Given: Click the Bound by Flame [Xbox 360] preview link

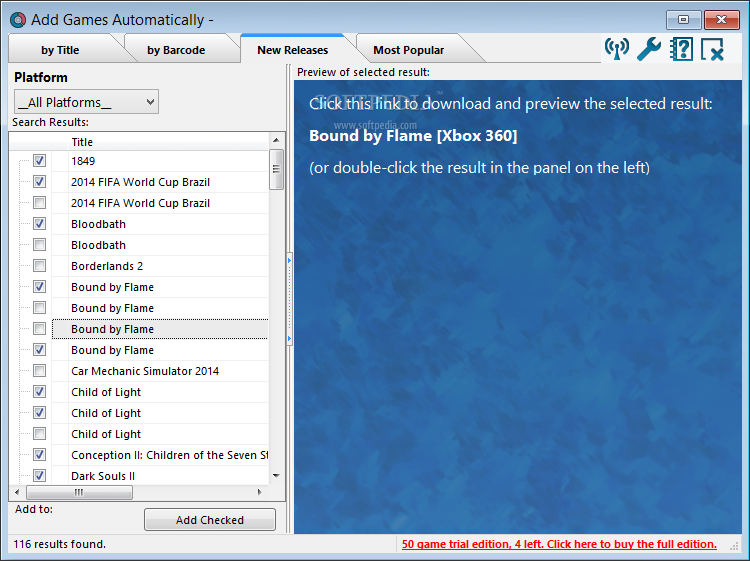Looking at the screenshot, I should (x=413, y=136).
